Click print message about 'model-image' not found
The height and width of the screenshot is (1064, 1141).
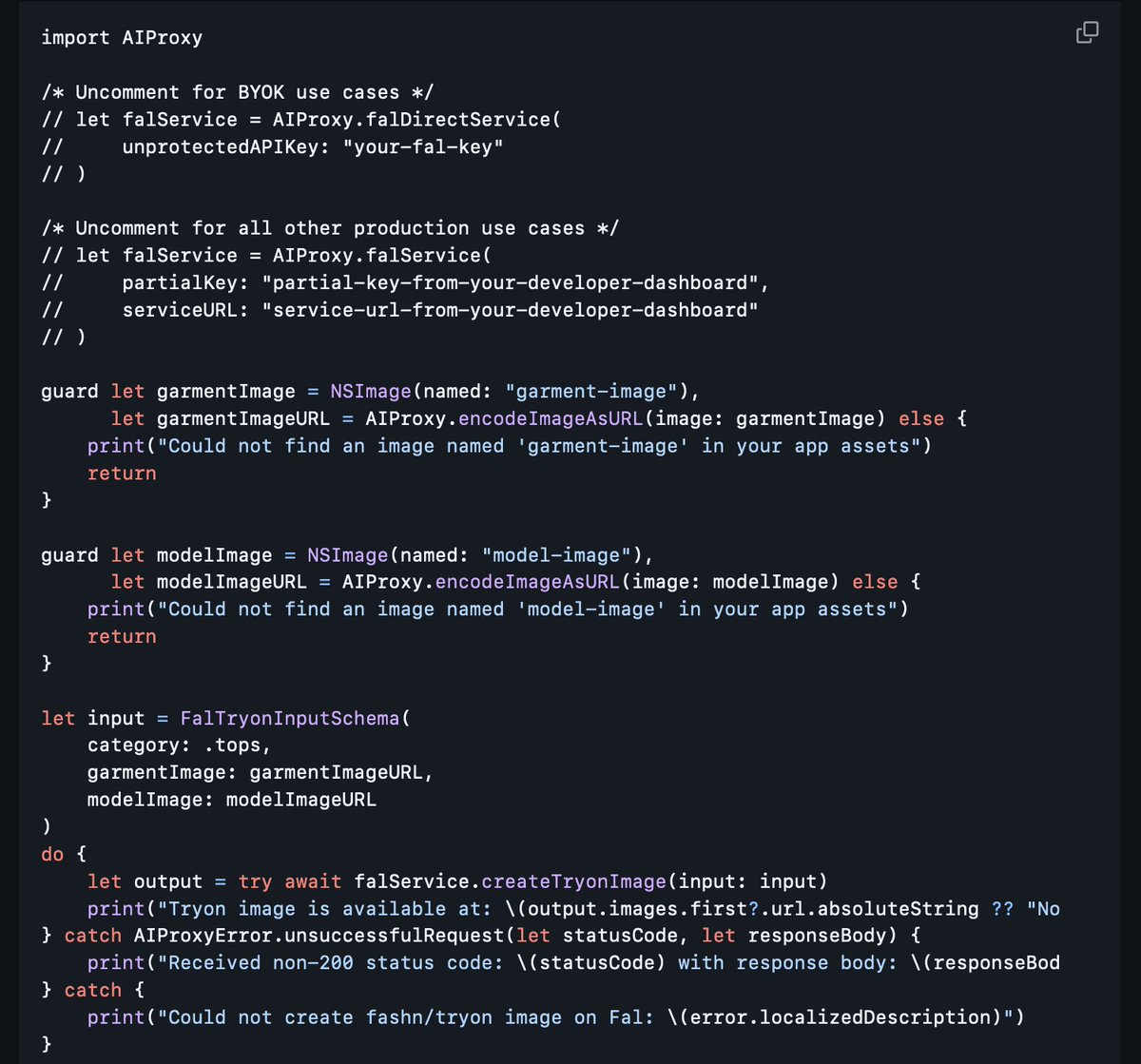point(498,609)
